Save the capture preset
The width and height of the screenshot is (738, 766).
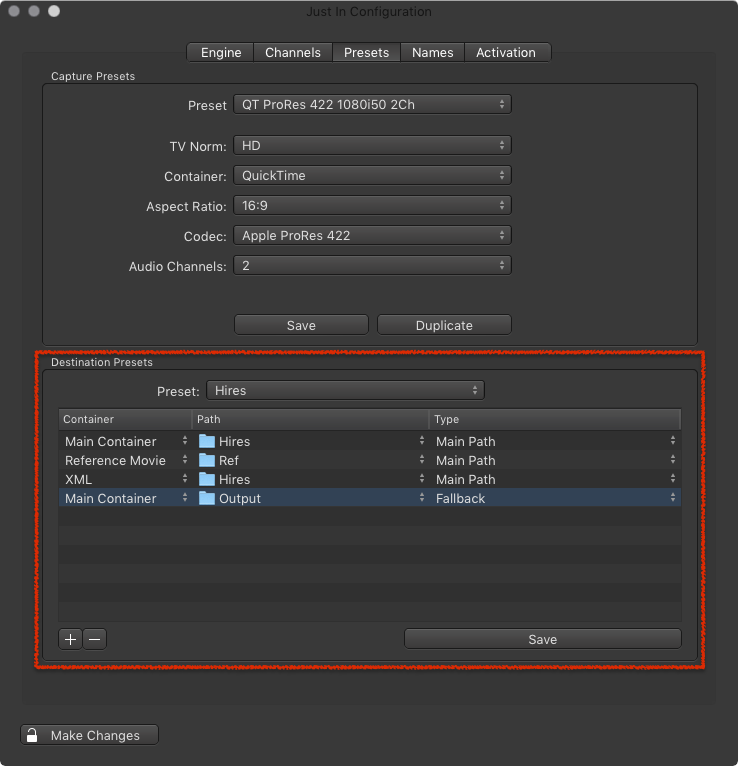click(301, 325)
